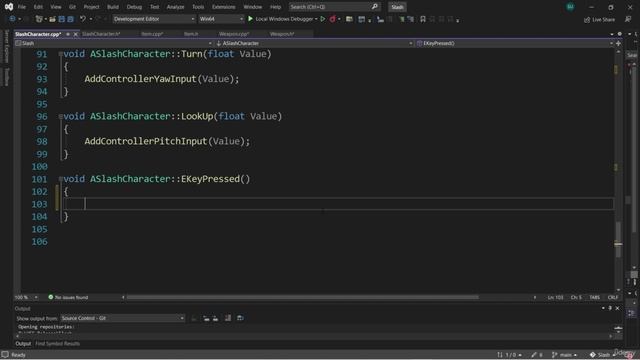
Task: Open Live Share
Action: click(599, 19)
